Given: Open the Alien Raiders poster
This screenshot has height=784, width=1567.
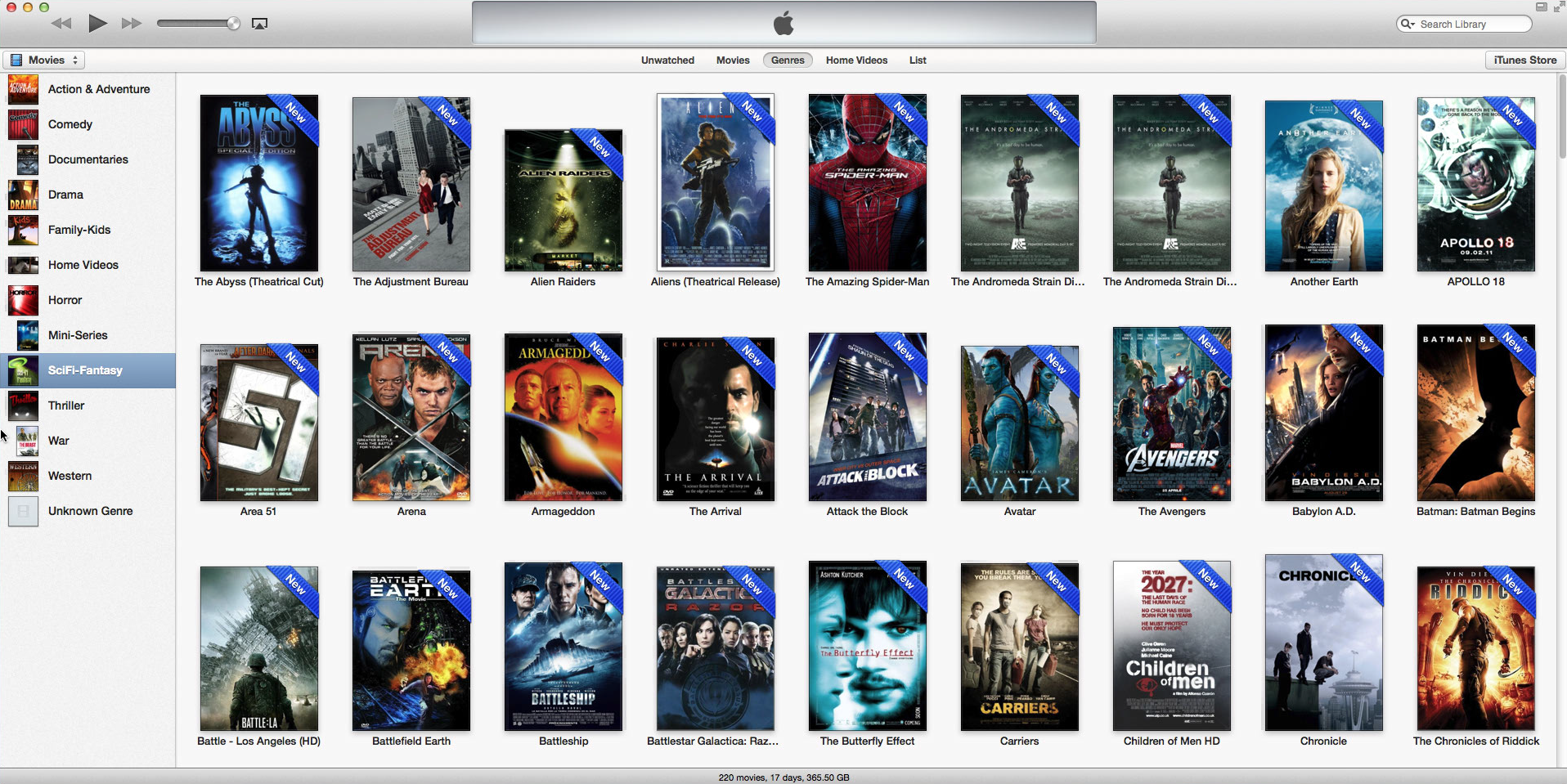Looking at the screenshot, I should (563, 200).
